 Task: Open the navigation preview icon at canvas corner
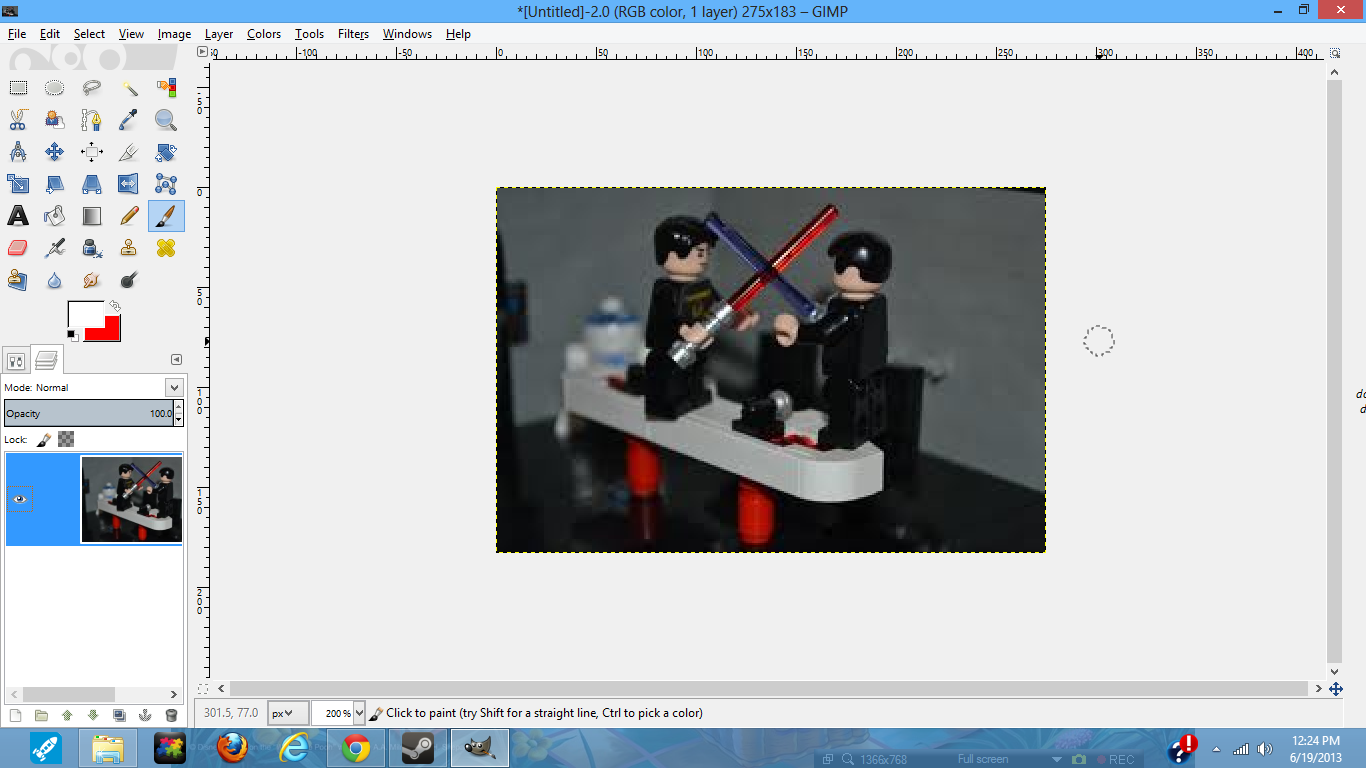1335,689
